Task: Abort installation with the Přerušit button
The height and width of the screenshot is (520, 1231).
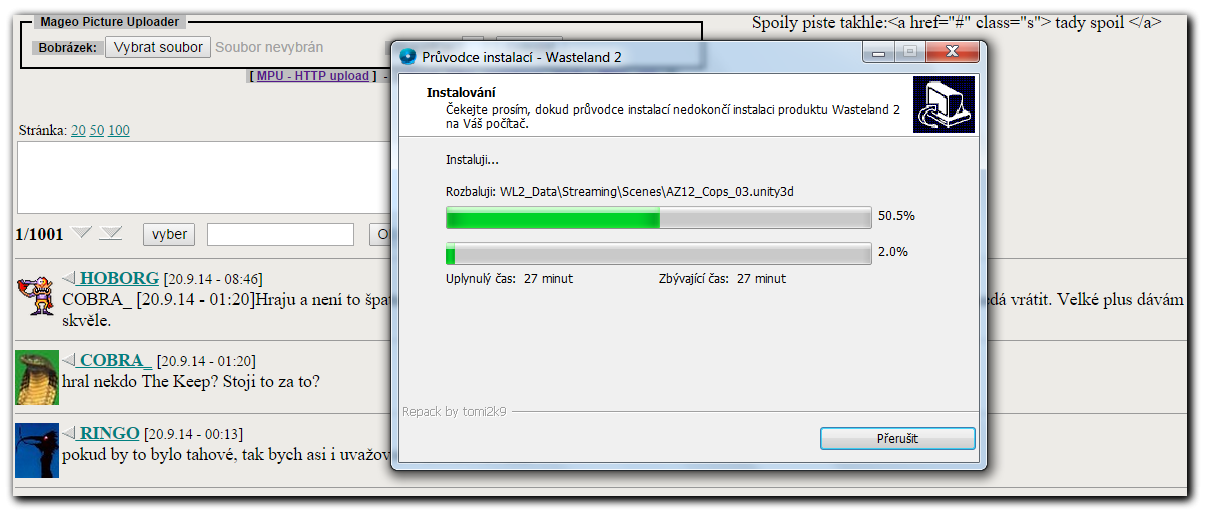Action: [x=897, y=439]
